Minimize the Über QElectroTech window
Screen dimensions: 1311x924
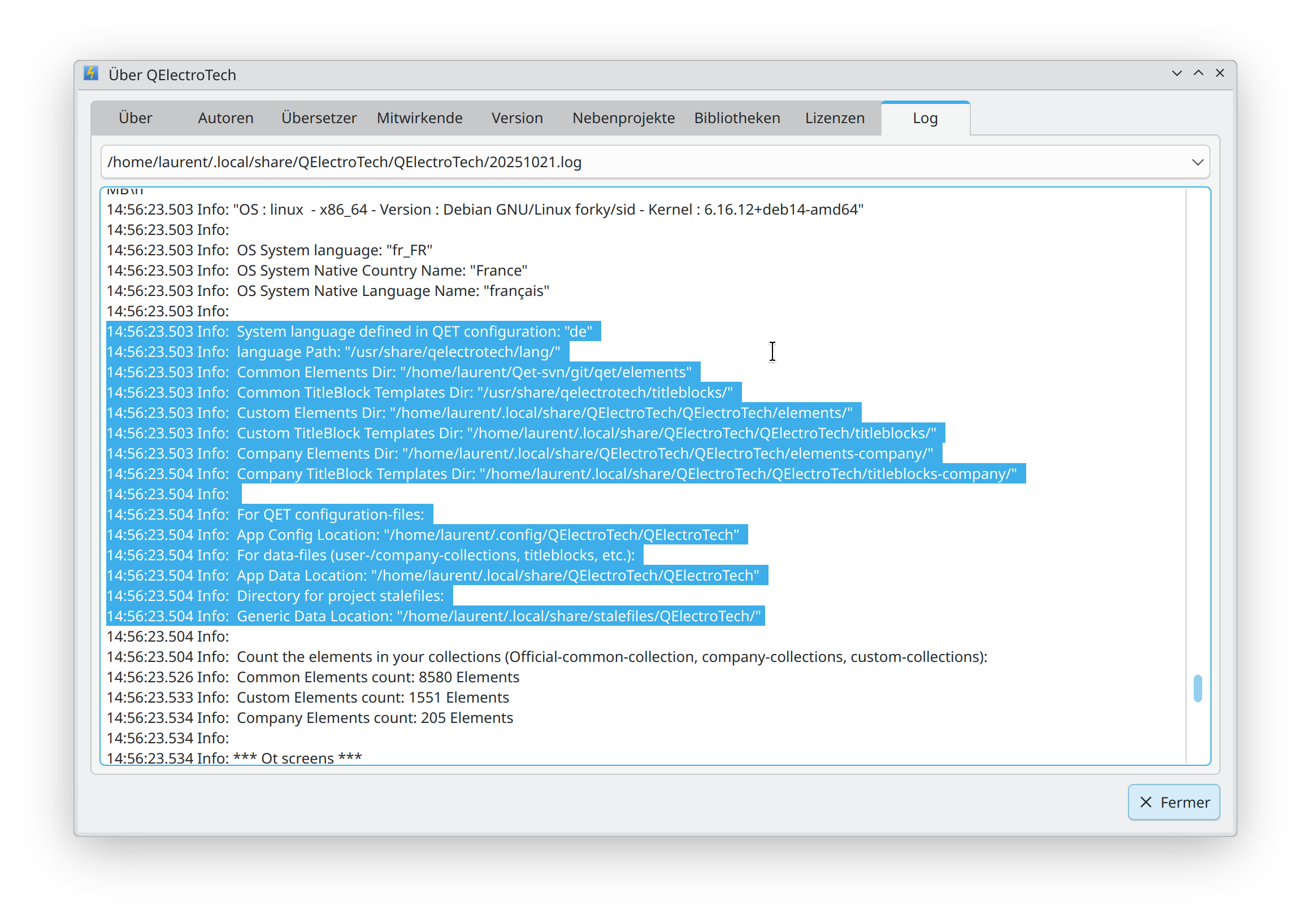click(x=1177, y=73)
